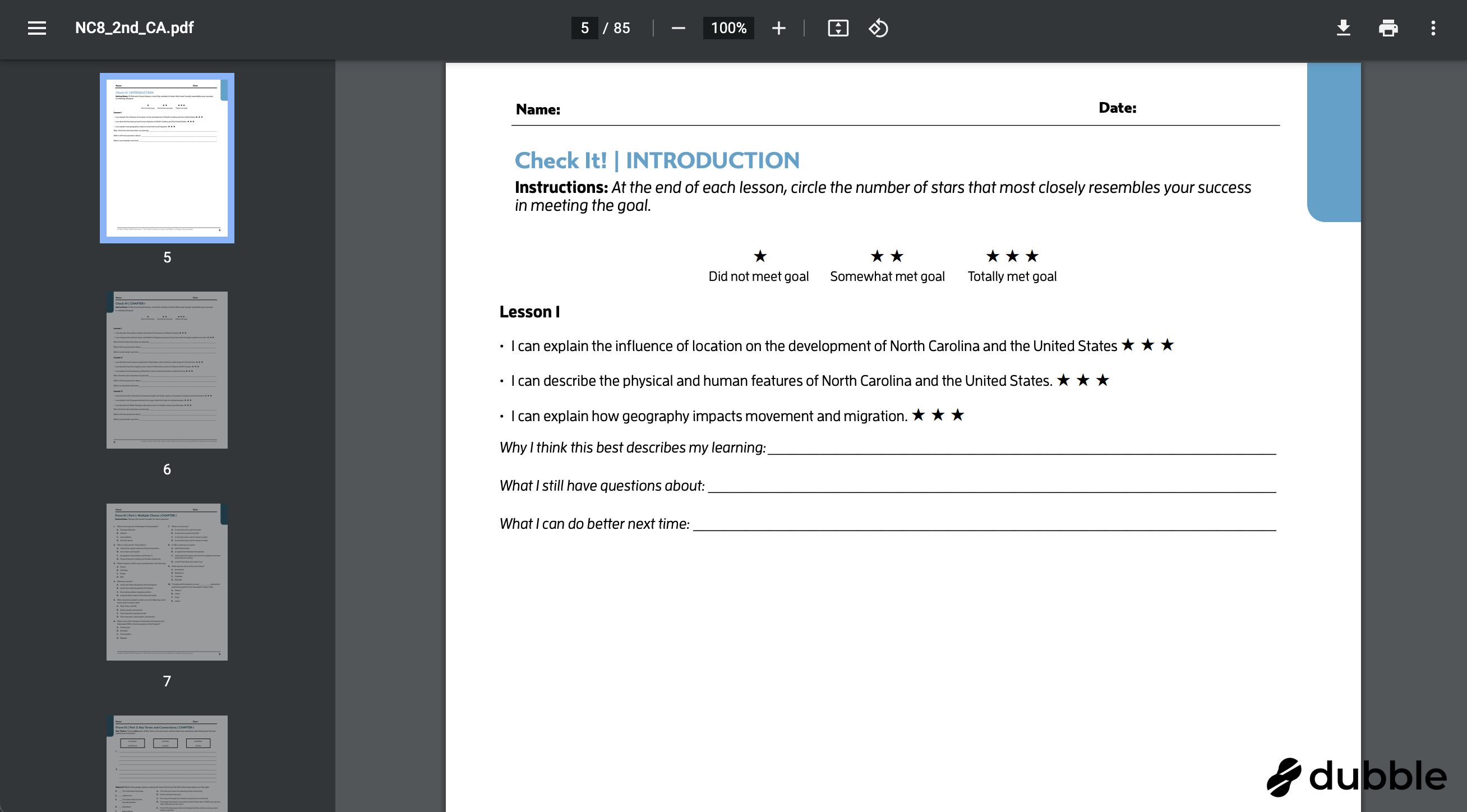
Task: Edit the 100% zoom level field
Action: tap(728, 28)
